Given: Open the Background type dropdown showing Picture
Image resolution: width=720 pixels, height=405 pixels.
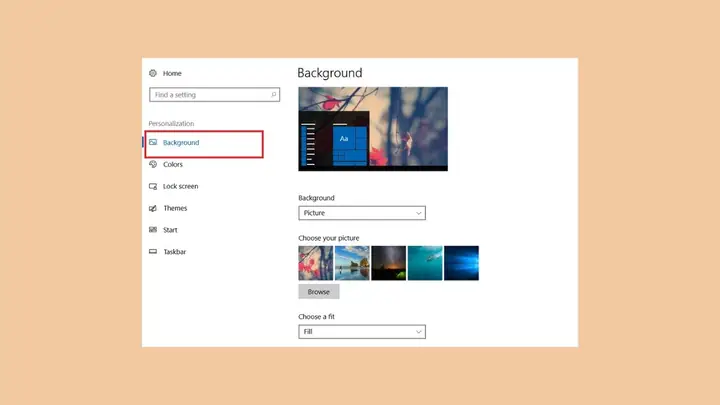Looking at the screenshot, I should [362, 213].
